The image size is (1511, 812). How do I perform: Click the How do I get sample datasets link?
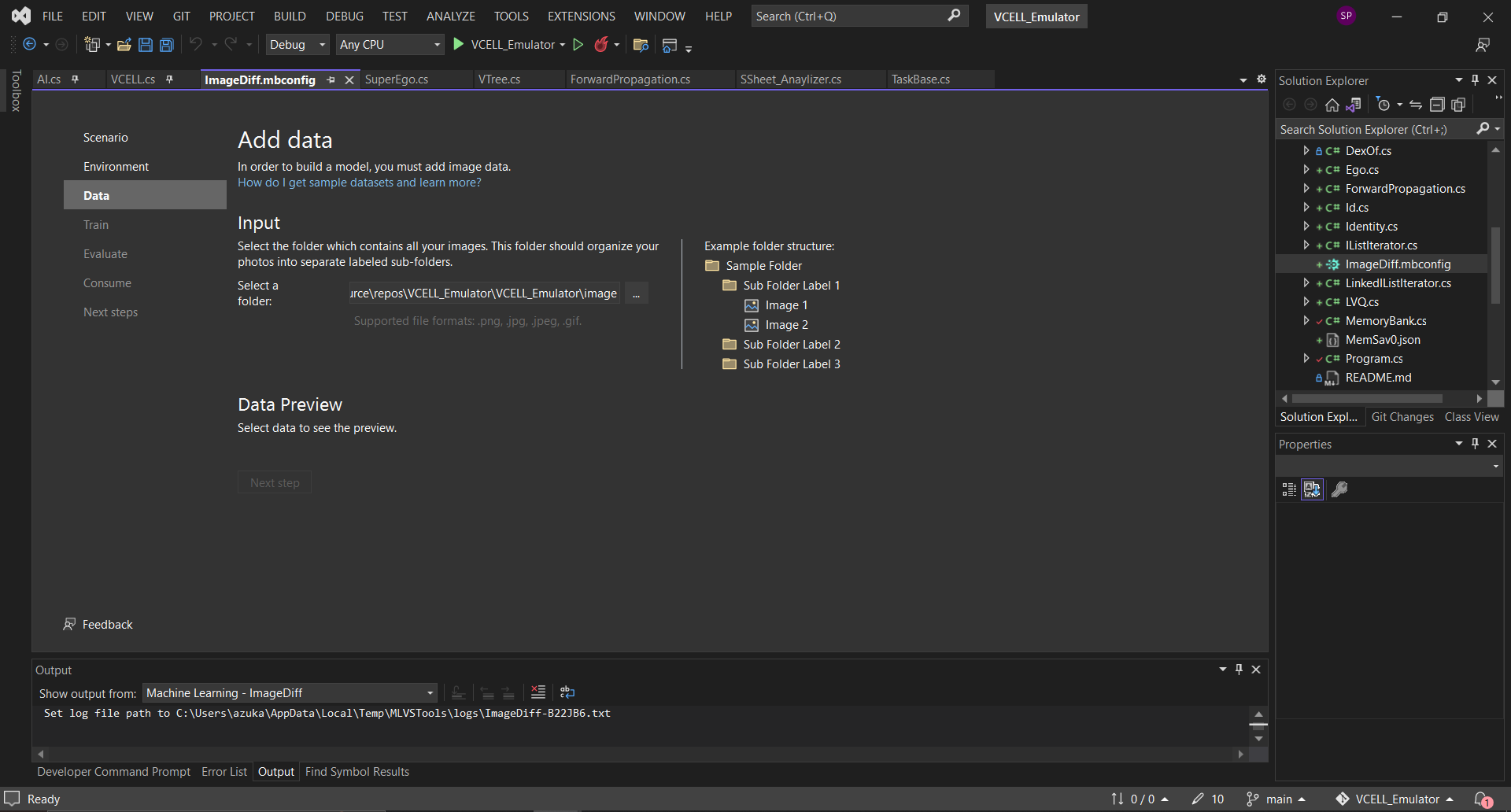[359, 183]
